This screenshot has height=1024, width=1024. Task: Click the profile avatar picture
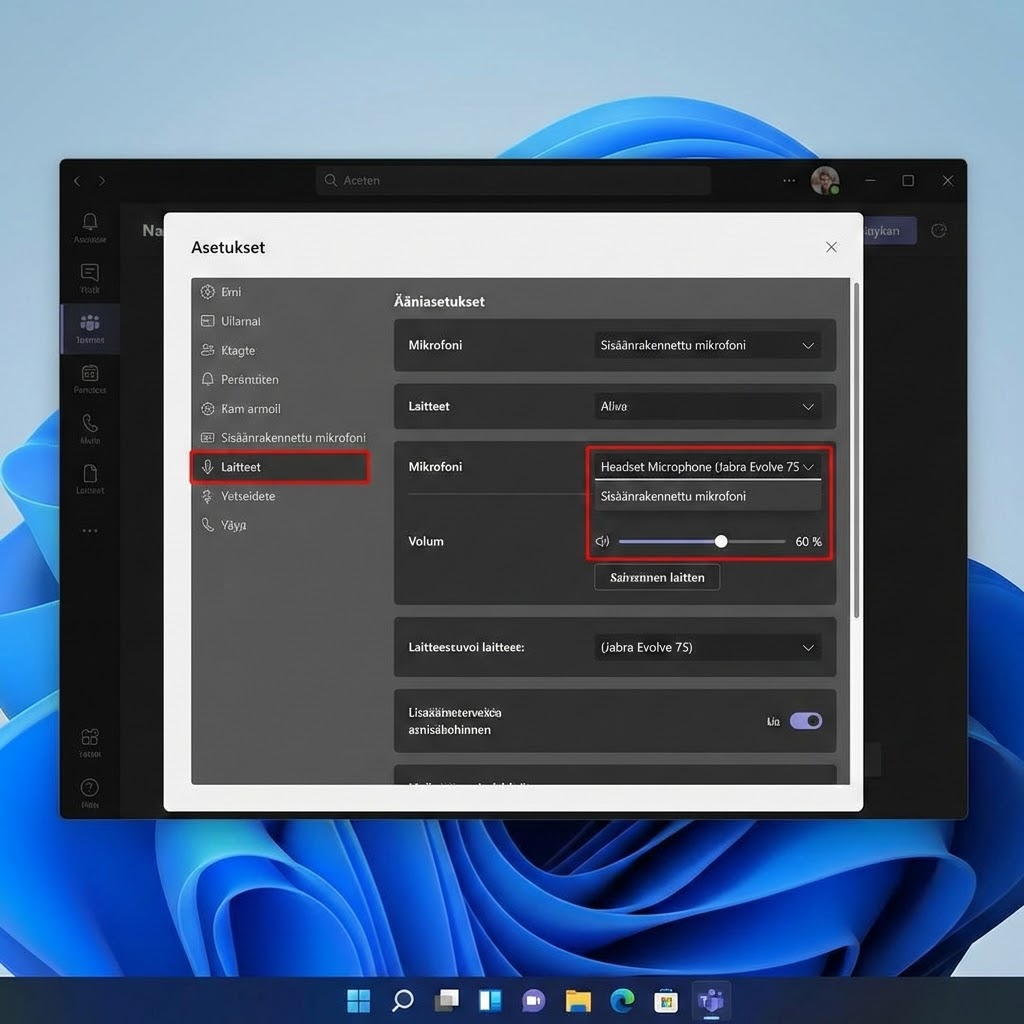click(x=824, y=181)
